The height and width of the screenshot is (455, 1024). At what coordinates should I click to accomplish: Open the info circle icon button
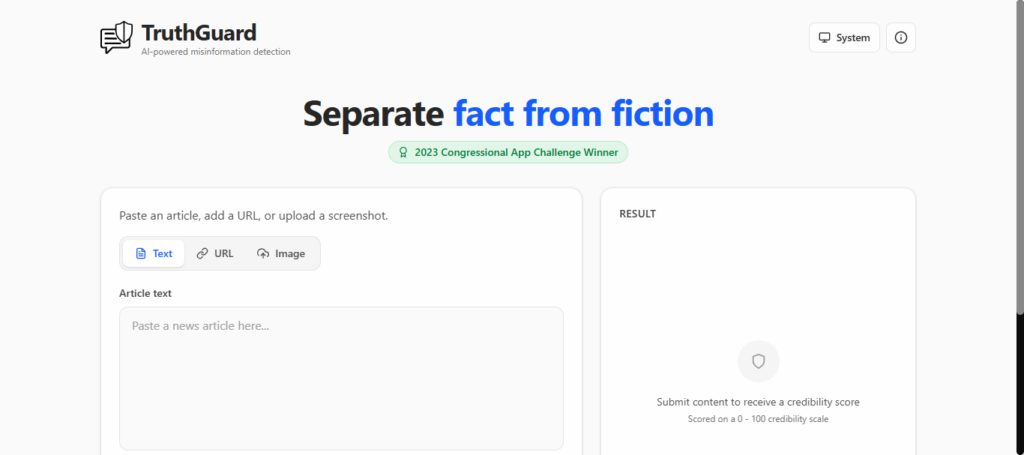click(x=901, y=38)
